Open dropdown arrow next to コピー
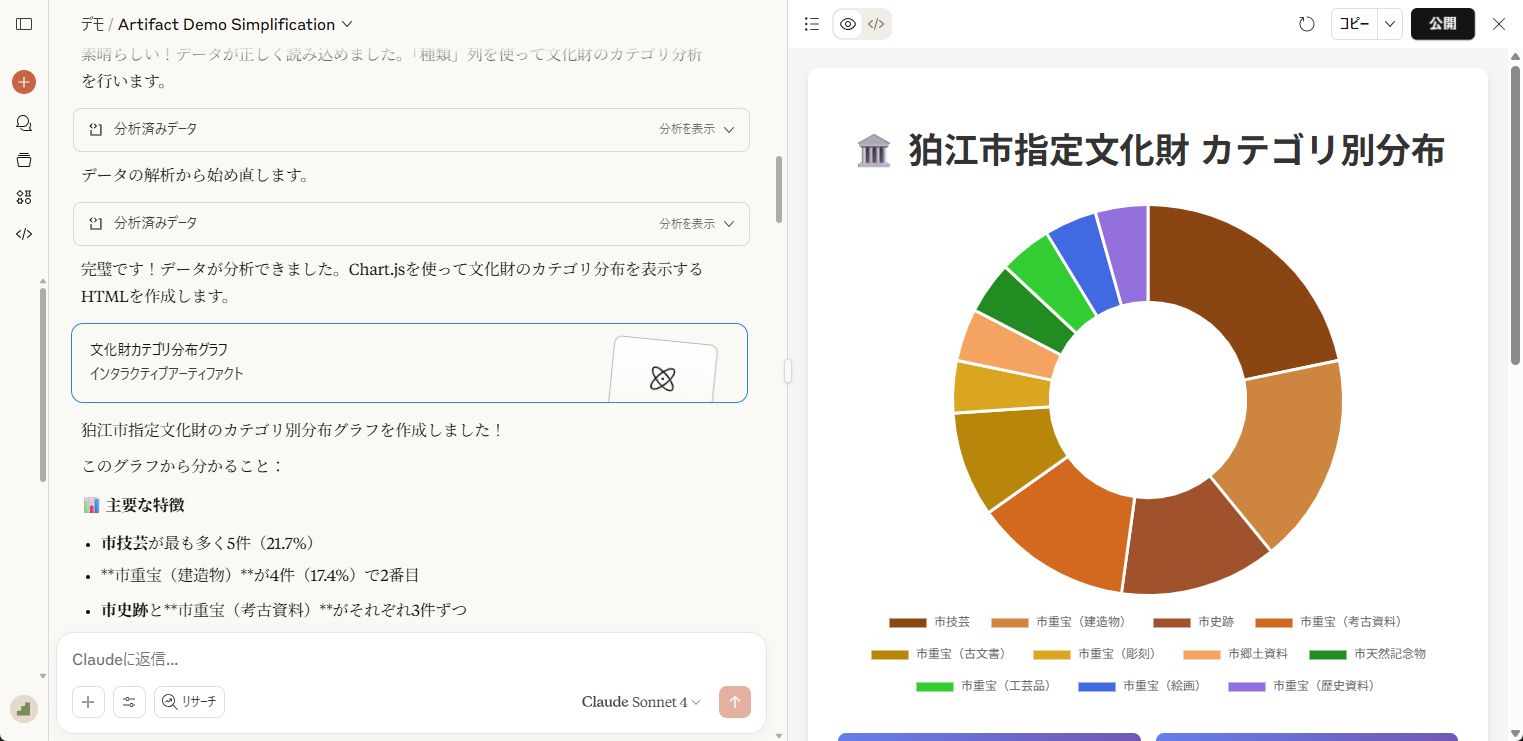1523x741 pixels. click(1390, 24)
